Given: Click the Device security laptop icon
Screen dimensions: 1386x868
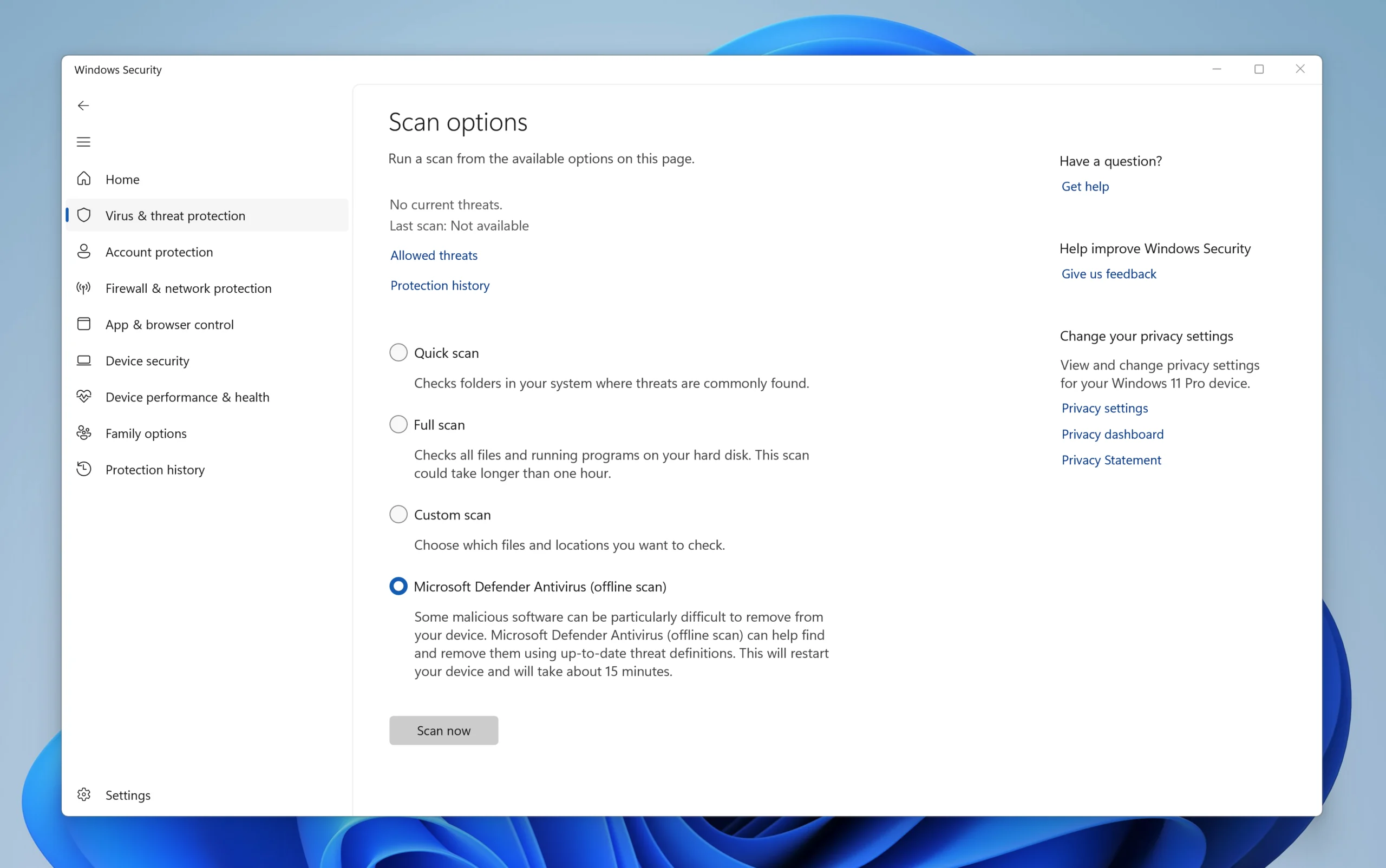Looking at the screenshot, I should pyautogui.click(x=84, y=360).
